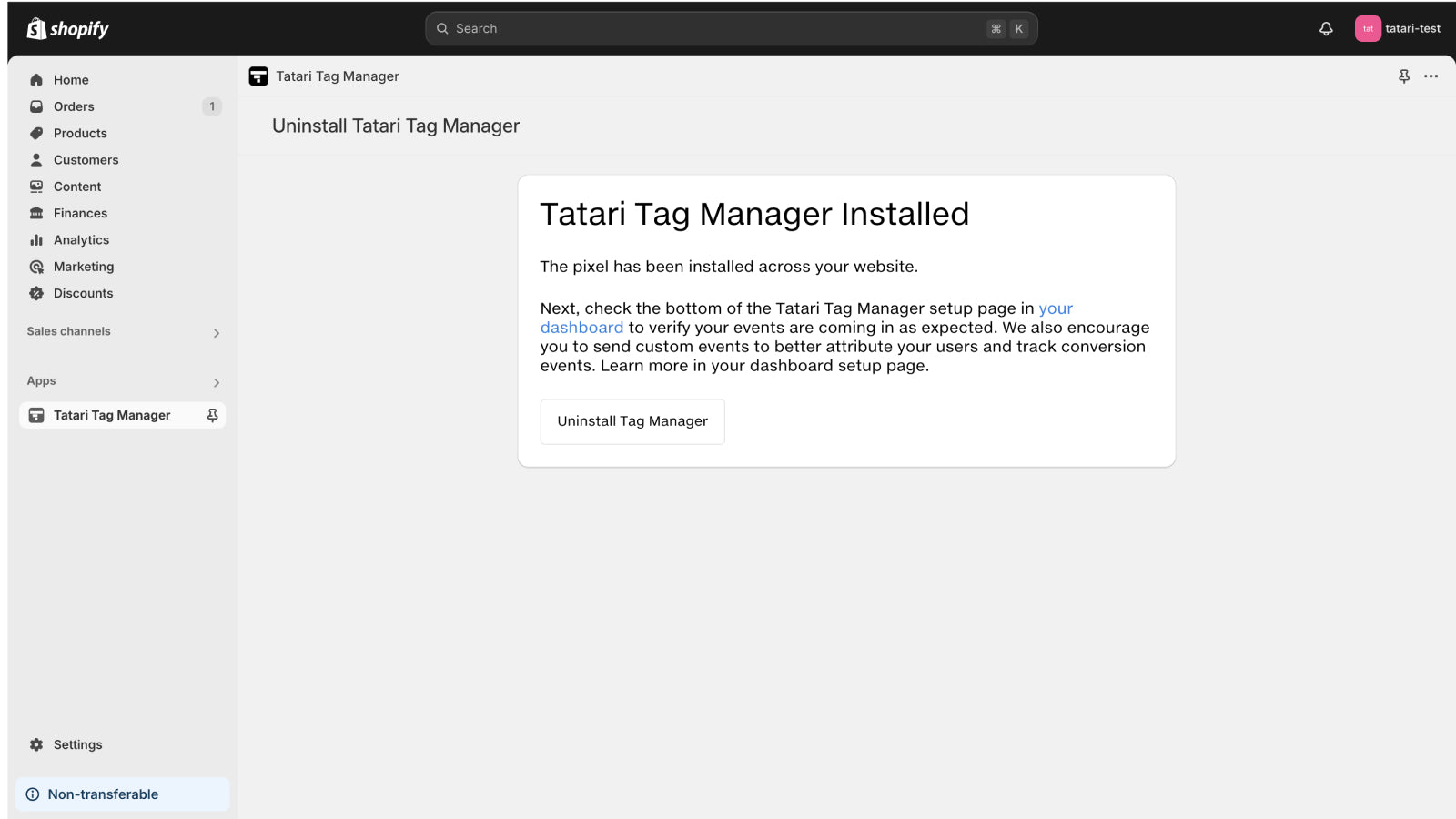Image resolution: width=1456 pixels, height=819 pixels.
Task: Click the Analytics bar chart icon
Action: click(36, 240)
